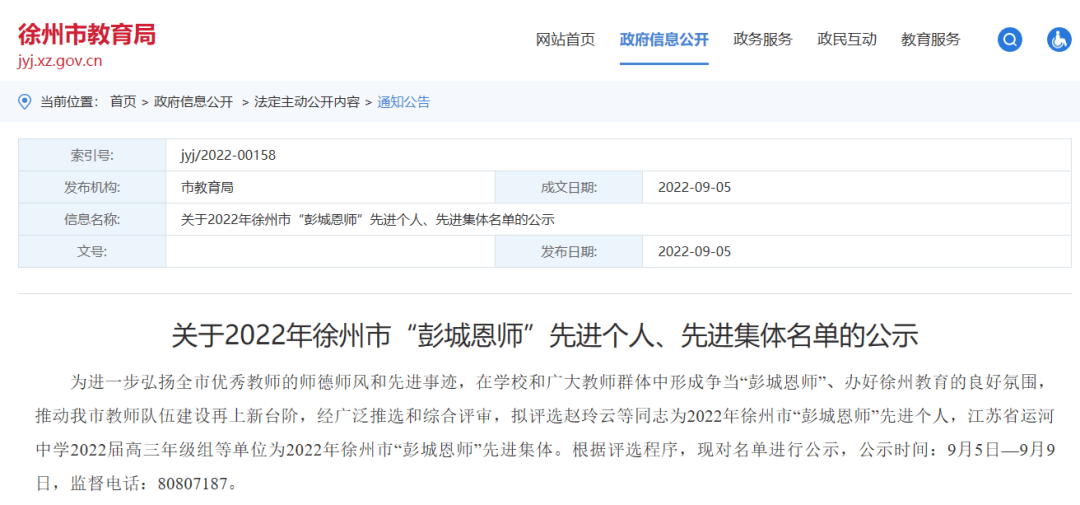Click the 发布日期 value 2022-09-05
The height and width of the screenshot is (505, 1080).
694,251
